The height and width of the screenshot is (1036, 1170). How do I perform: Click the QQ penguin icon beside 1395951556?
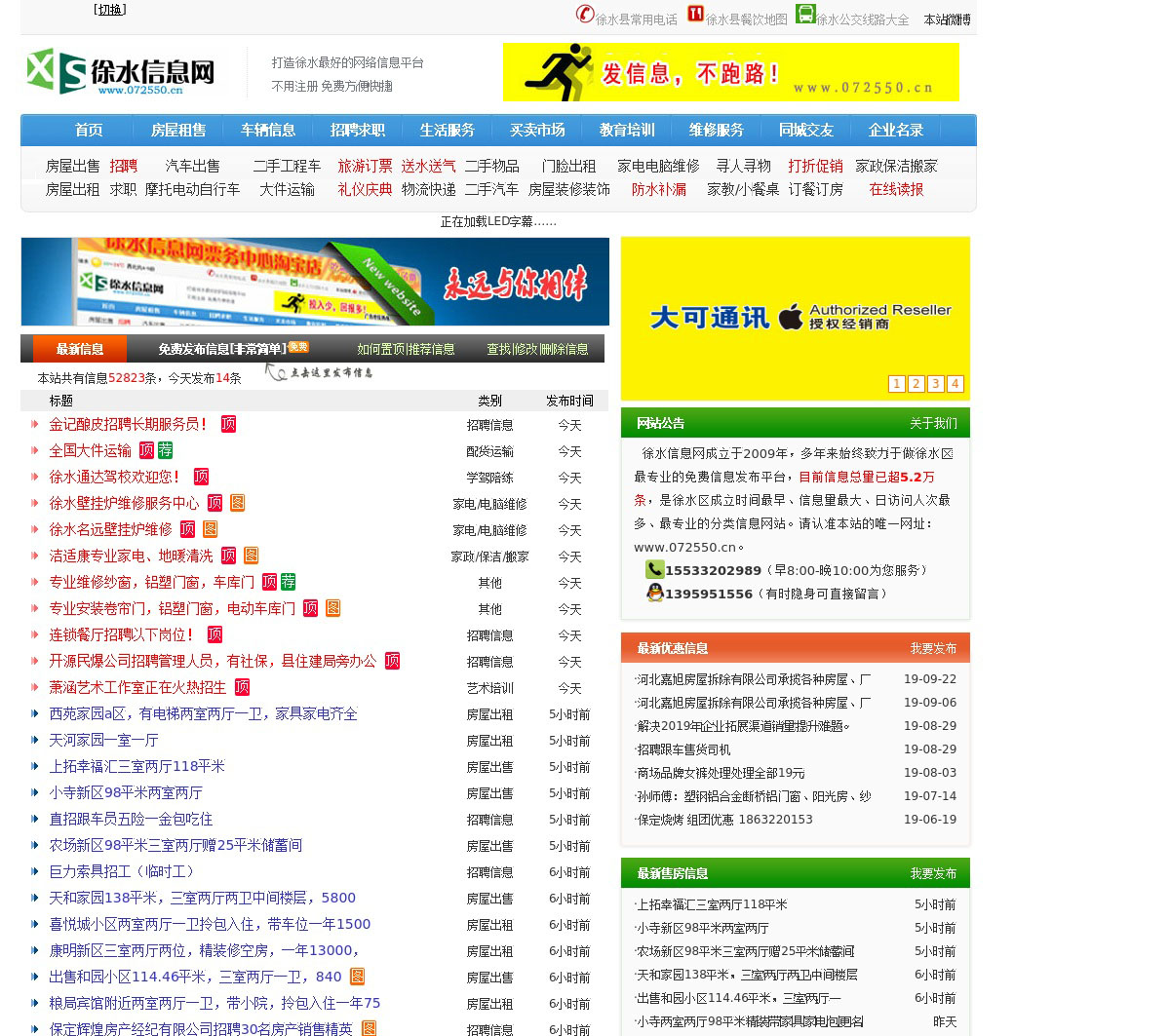click(x=654, y=593)
